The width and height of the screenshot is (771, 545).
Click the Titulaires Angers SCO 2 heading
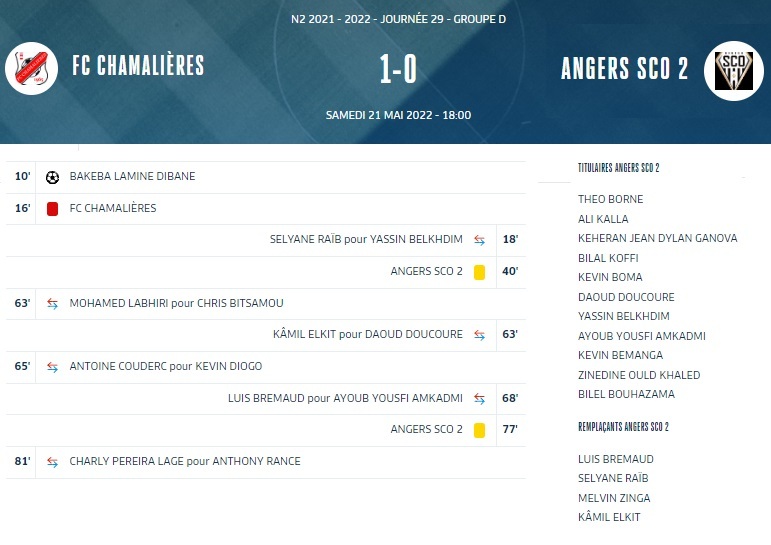click(x=619, y=168)
